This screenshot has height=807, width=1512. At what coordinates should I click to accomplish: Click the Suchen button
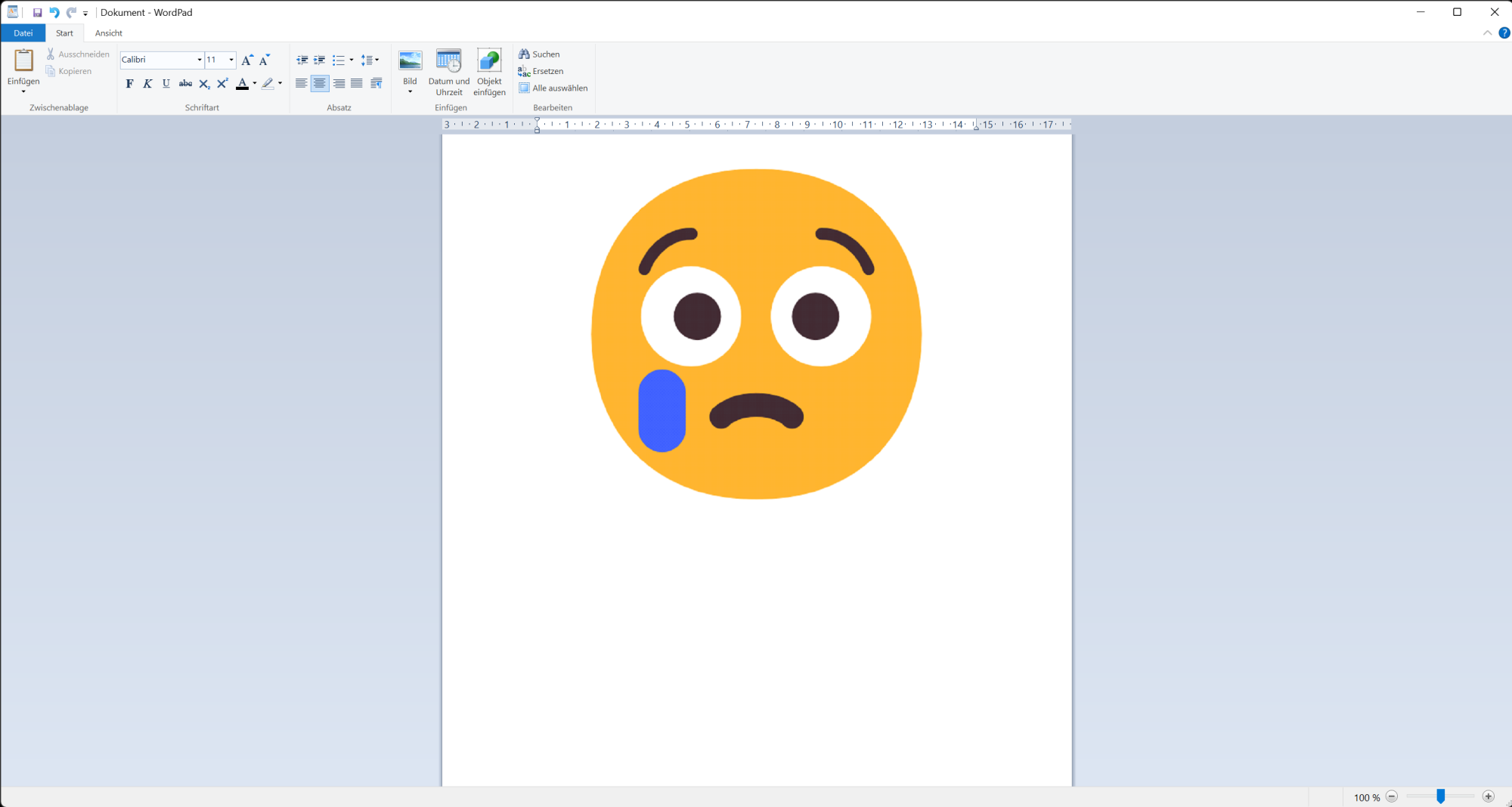(x=539, y=54)
